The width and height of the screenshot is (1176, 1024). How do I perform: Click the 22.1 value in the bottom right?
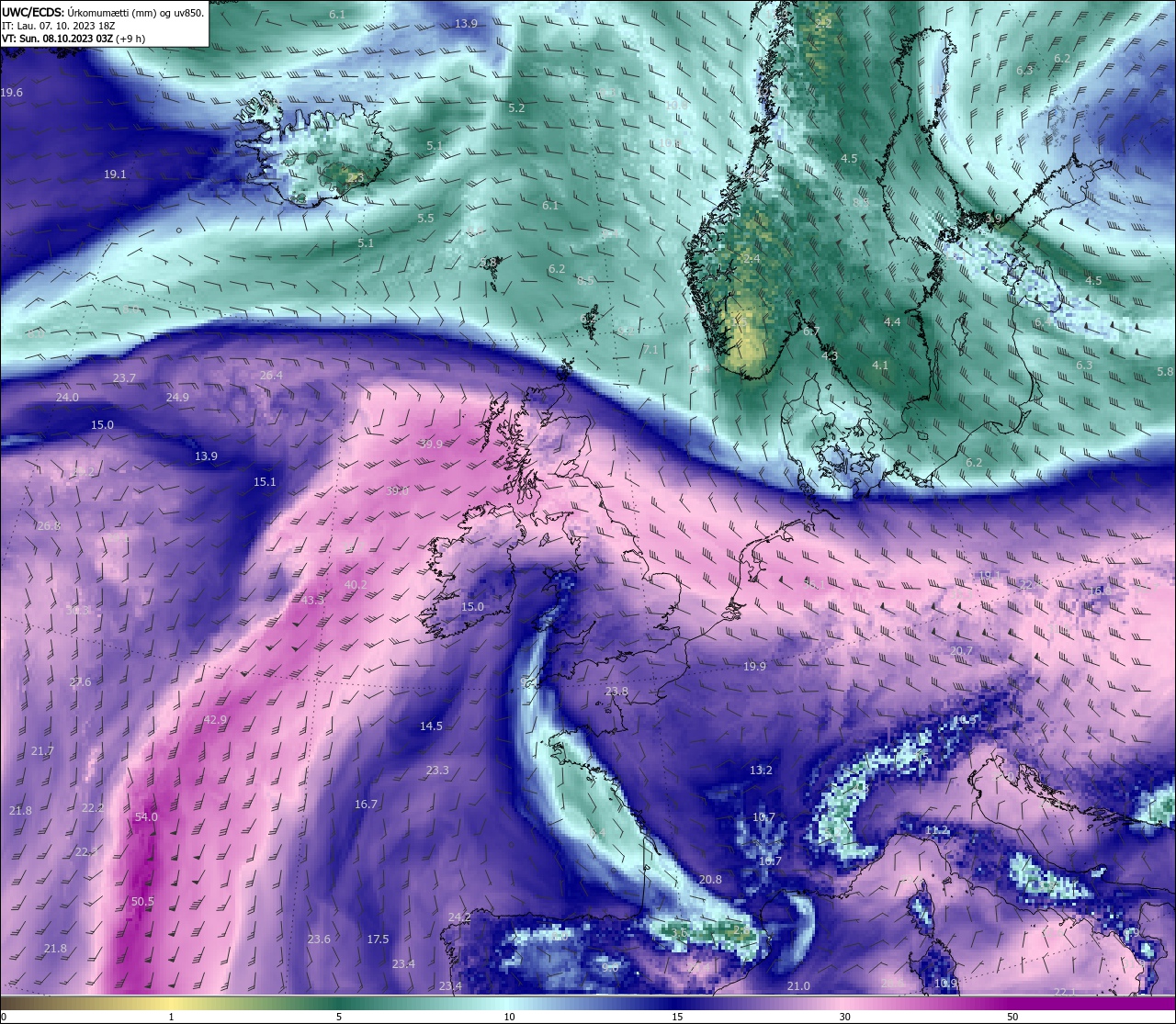(x=1064, y=993)
